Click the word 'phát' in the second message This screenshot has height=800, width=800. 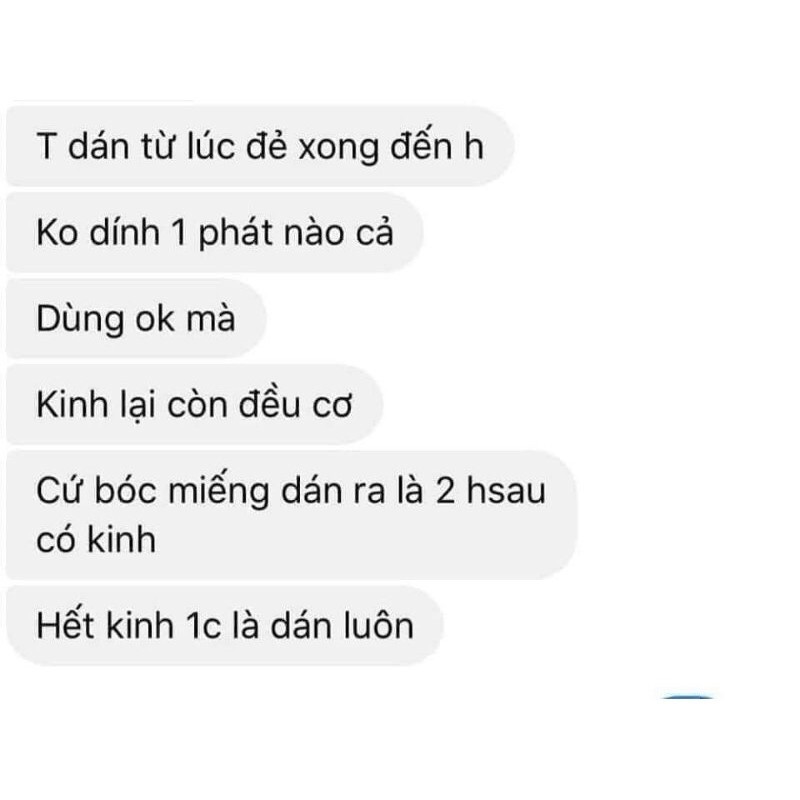click(236, 234)
